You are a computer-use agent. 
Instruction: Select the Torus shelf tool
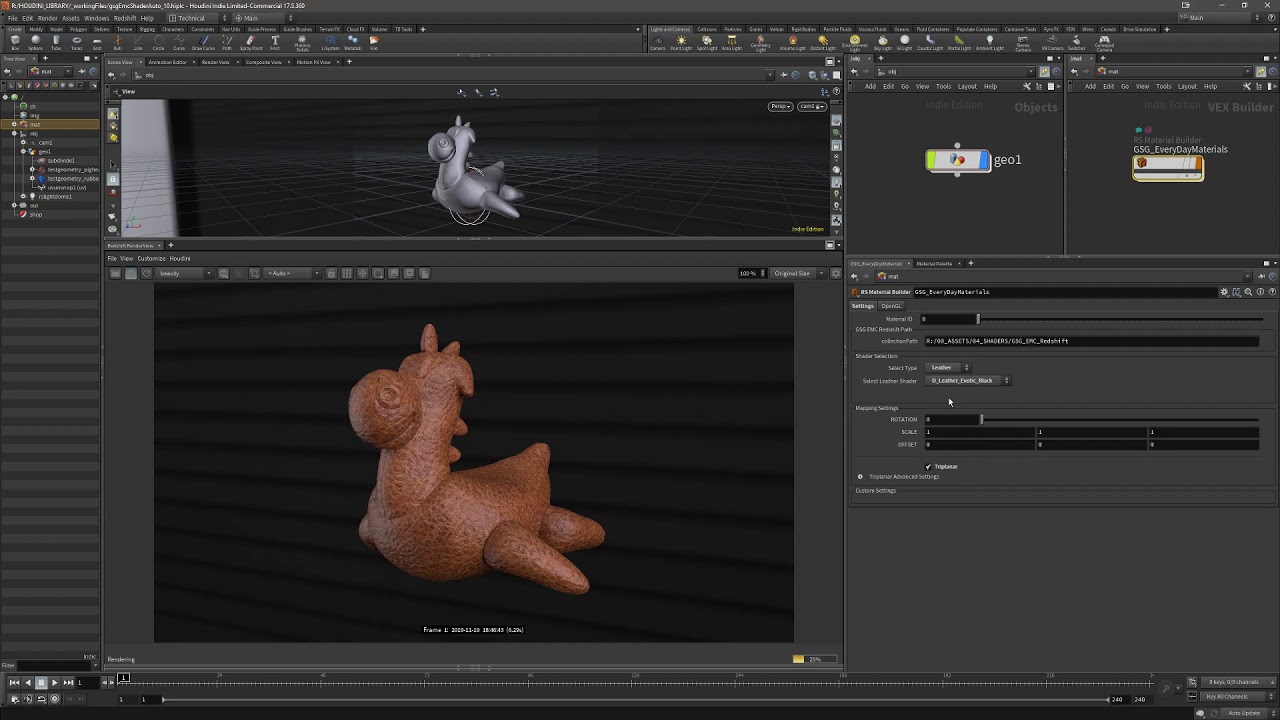coord(76,43)
